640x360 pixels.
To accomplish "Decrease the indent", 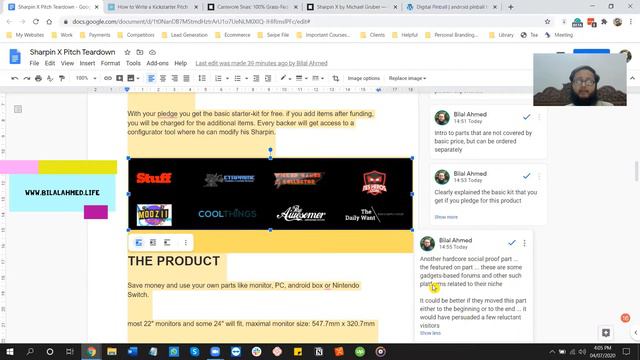I will click(256, 78).
